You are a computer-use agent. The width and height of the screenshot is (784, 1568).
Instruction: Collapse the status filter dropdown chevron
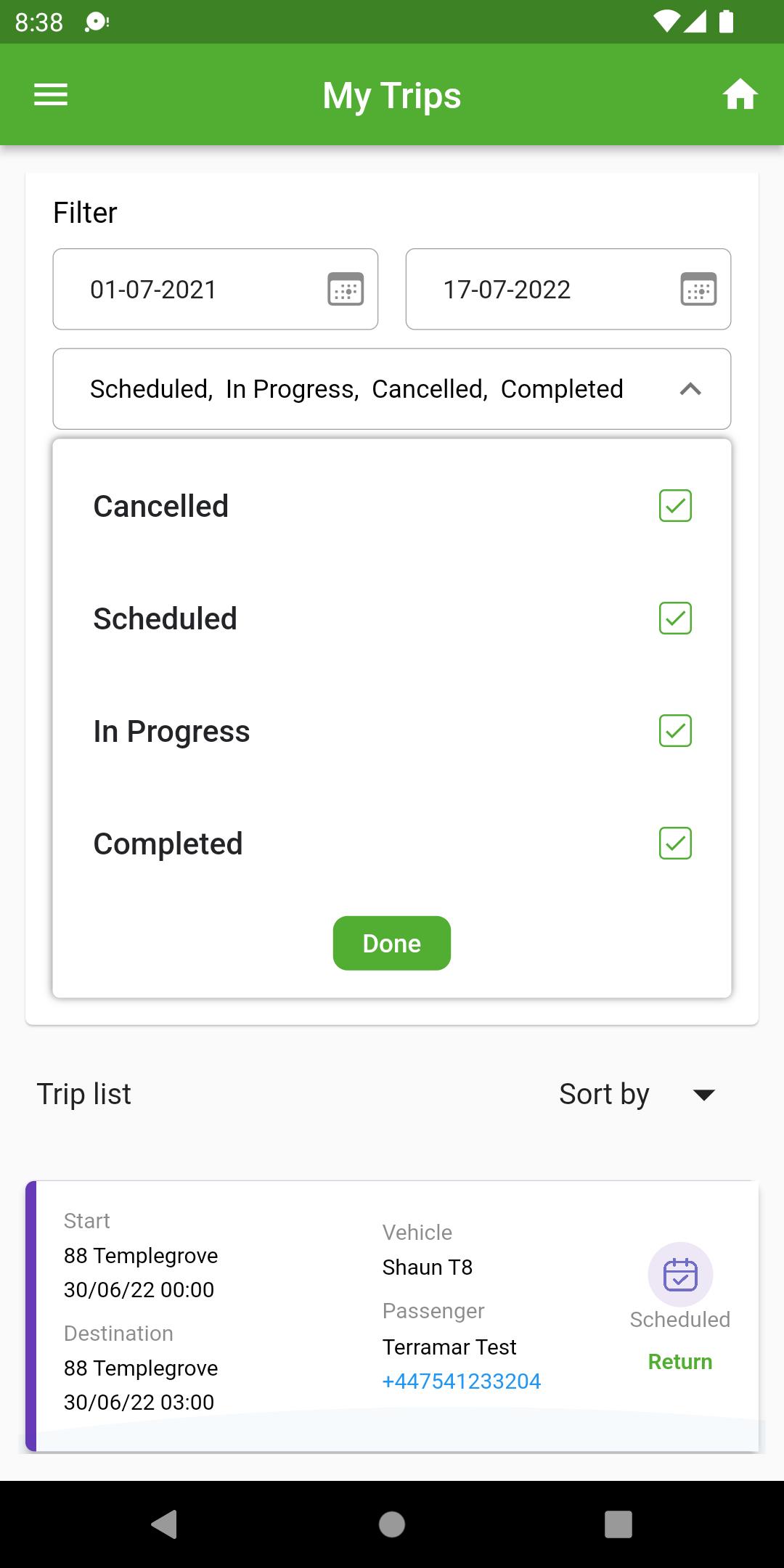click(690, 389)
